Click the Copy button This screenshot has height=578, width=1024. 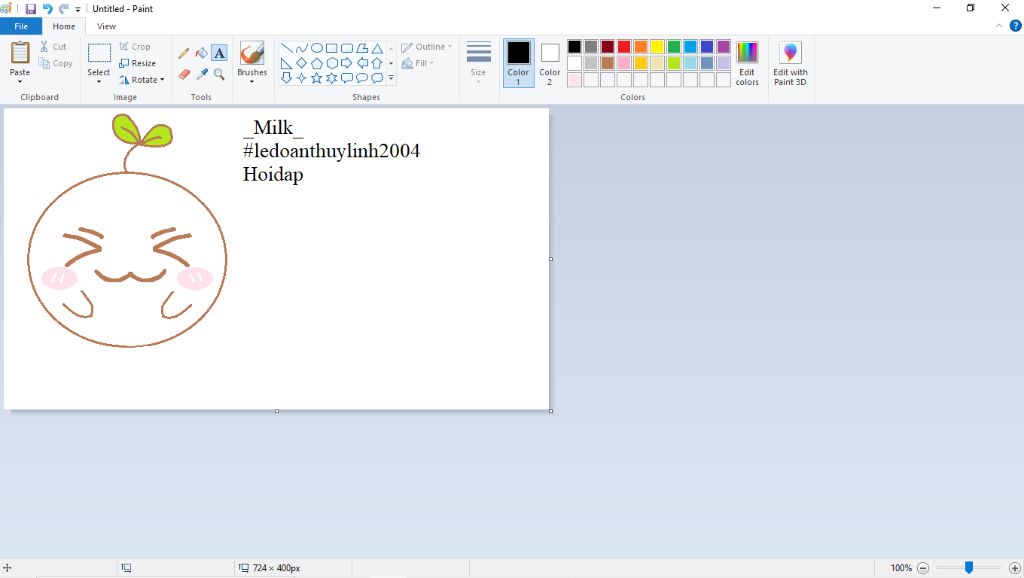point(56,63)
